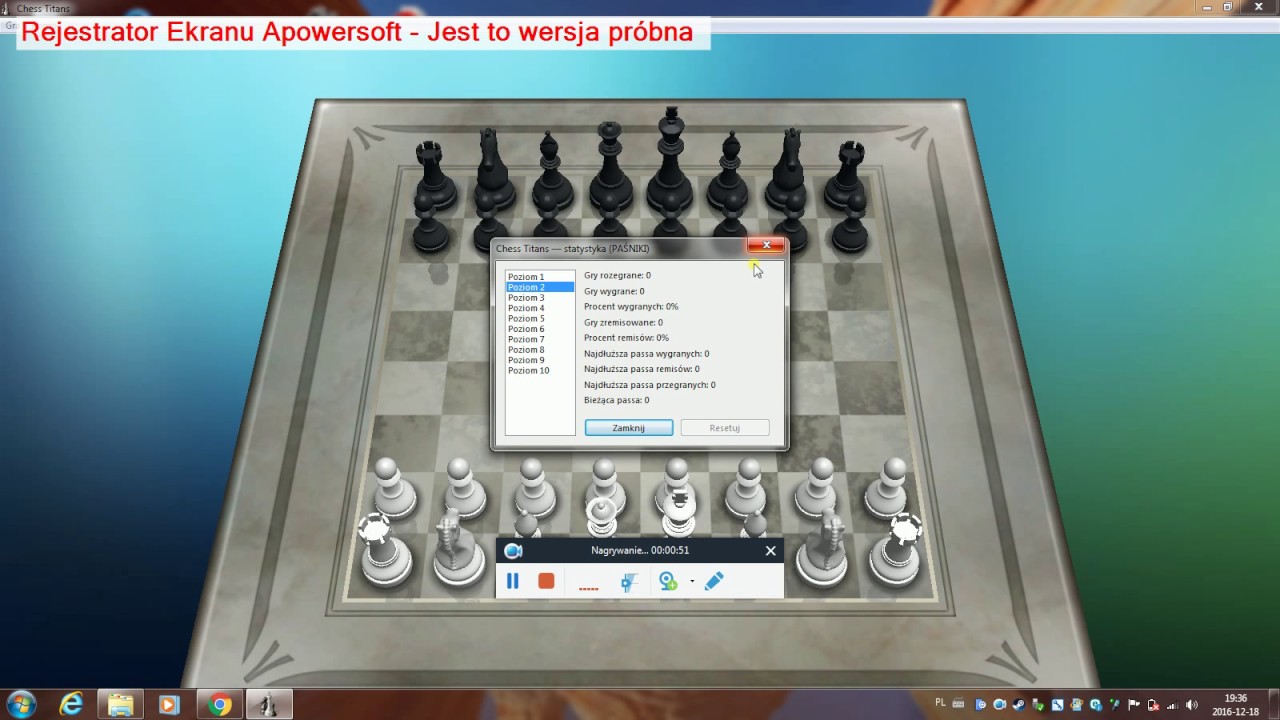
Task: Close the Chess Titans statystyka dialog
Action: click(766, 246)
